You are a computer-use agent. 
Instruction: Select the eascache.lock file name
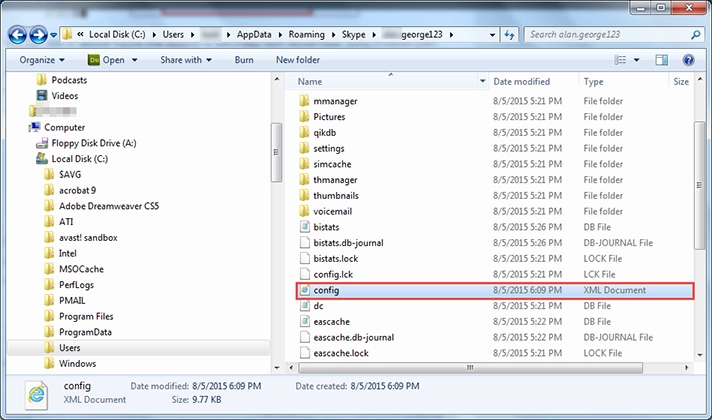tap(341, 353)
